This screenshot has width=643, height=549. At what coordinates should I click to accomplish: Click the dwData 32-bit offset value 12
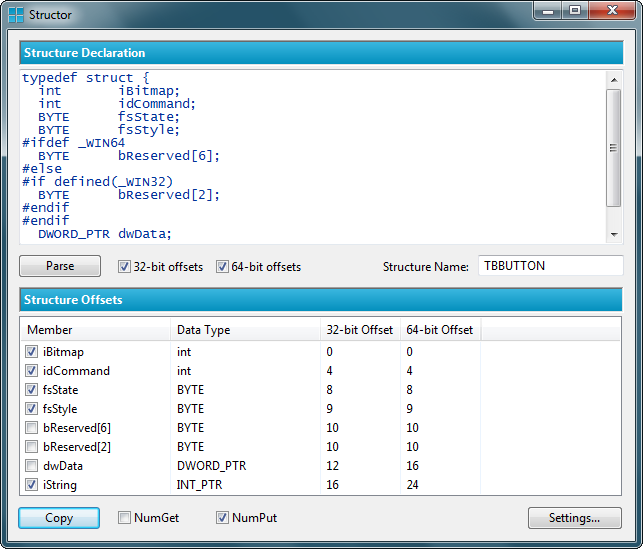point(332,466)
